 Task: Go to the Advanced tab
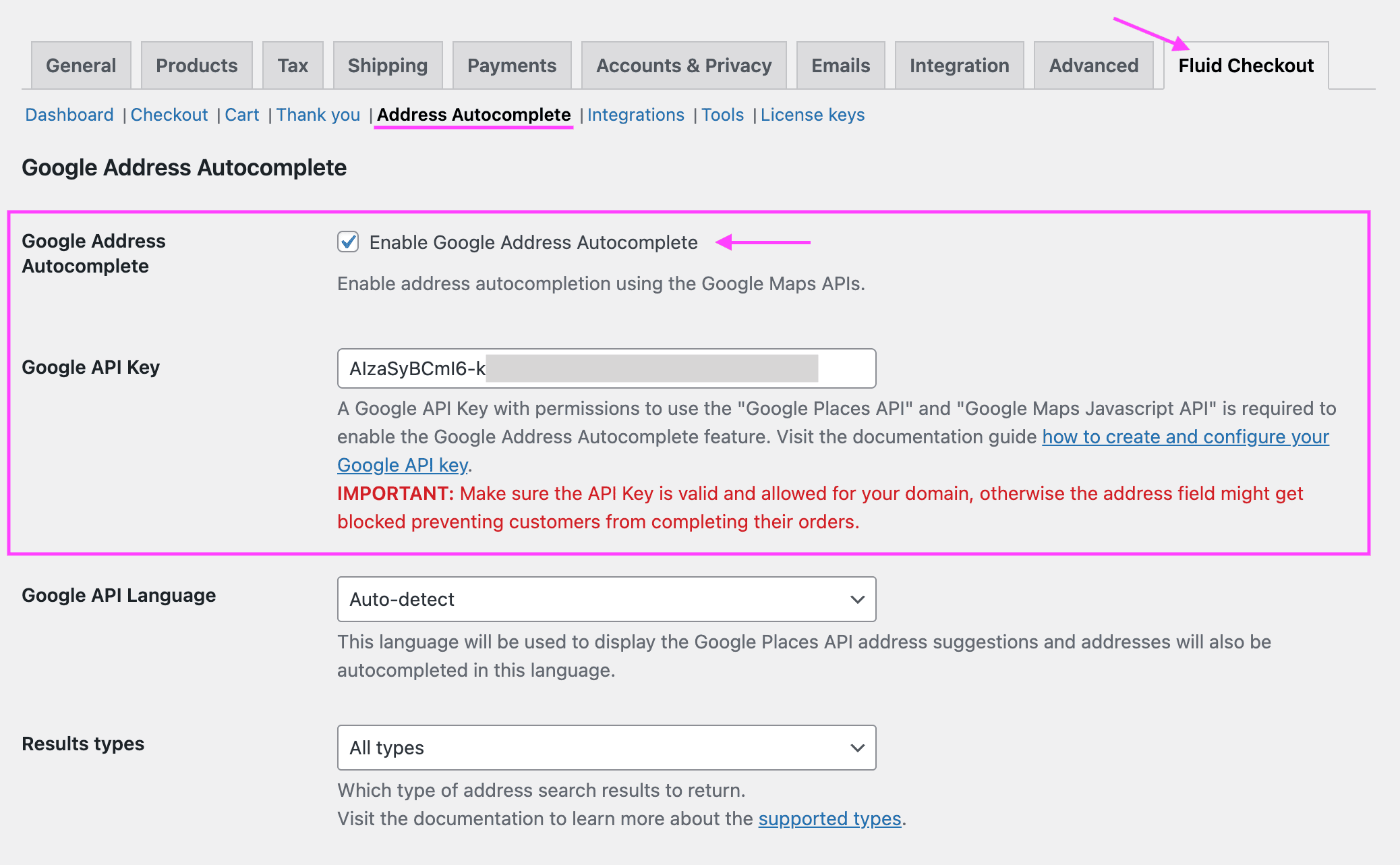(1094, 65)
